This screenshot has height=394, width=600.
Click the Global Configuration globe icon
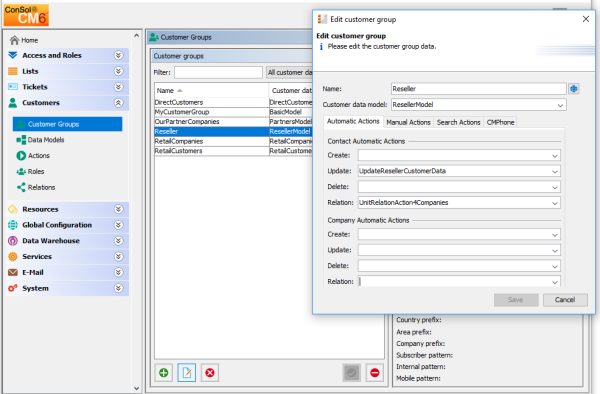tap(13, 225)
